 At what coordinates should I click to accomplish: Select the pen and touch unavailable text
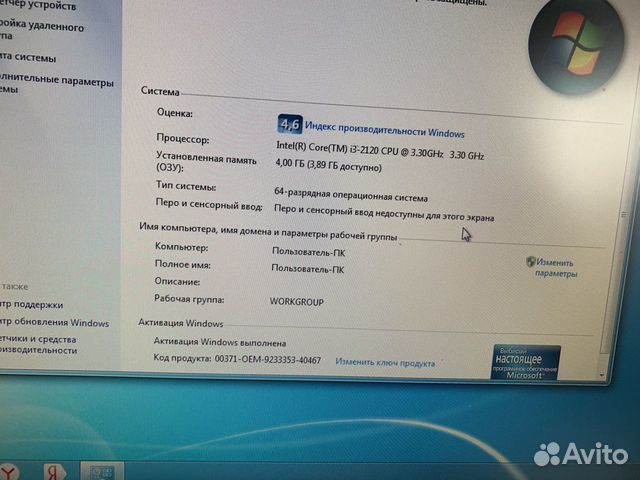[x=384, y=213]
